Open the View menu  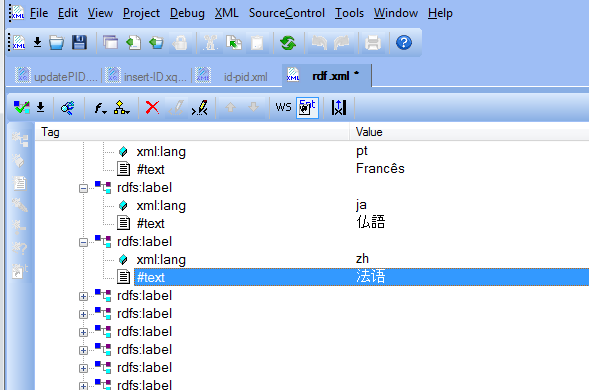point(100,13)
